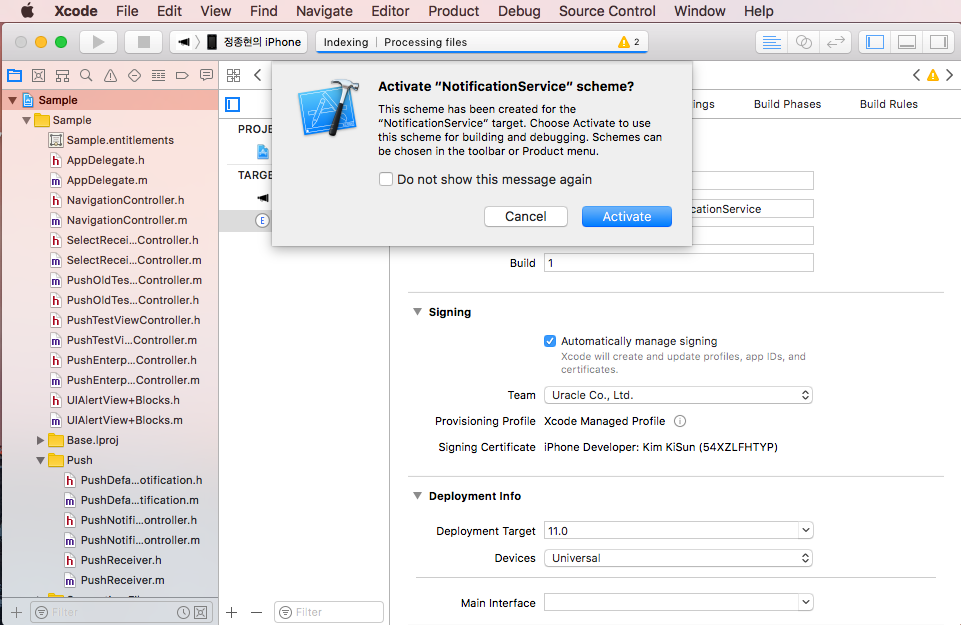Screen dimensions: 961x625
Task: Show recently modified files filter
Action: click(x=183, y=612)
